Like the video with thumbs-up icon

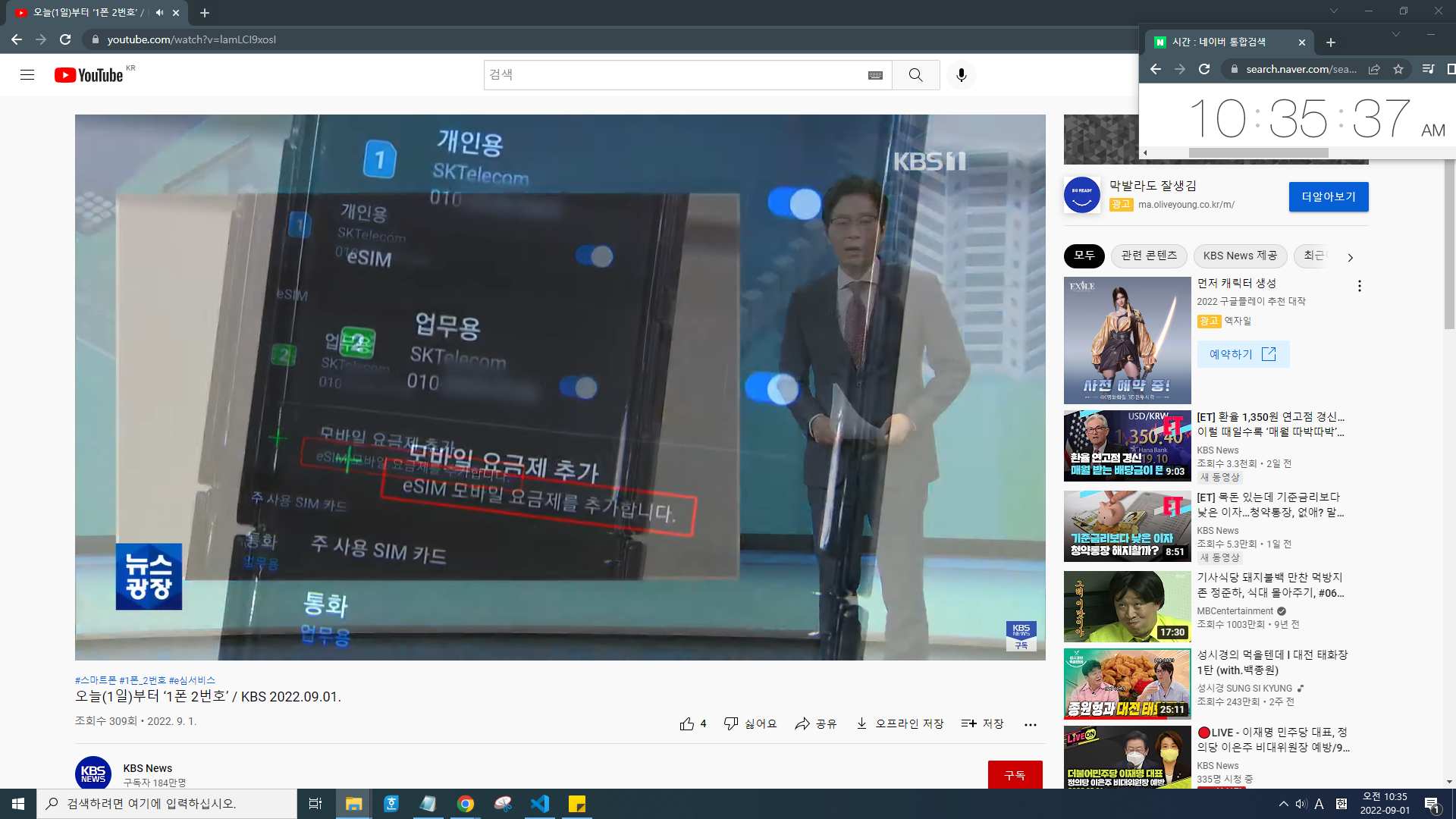(x=687, y=724)
